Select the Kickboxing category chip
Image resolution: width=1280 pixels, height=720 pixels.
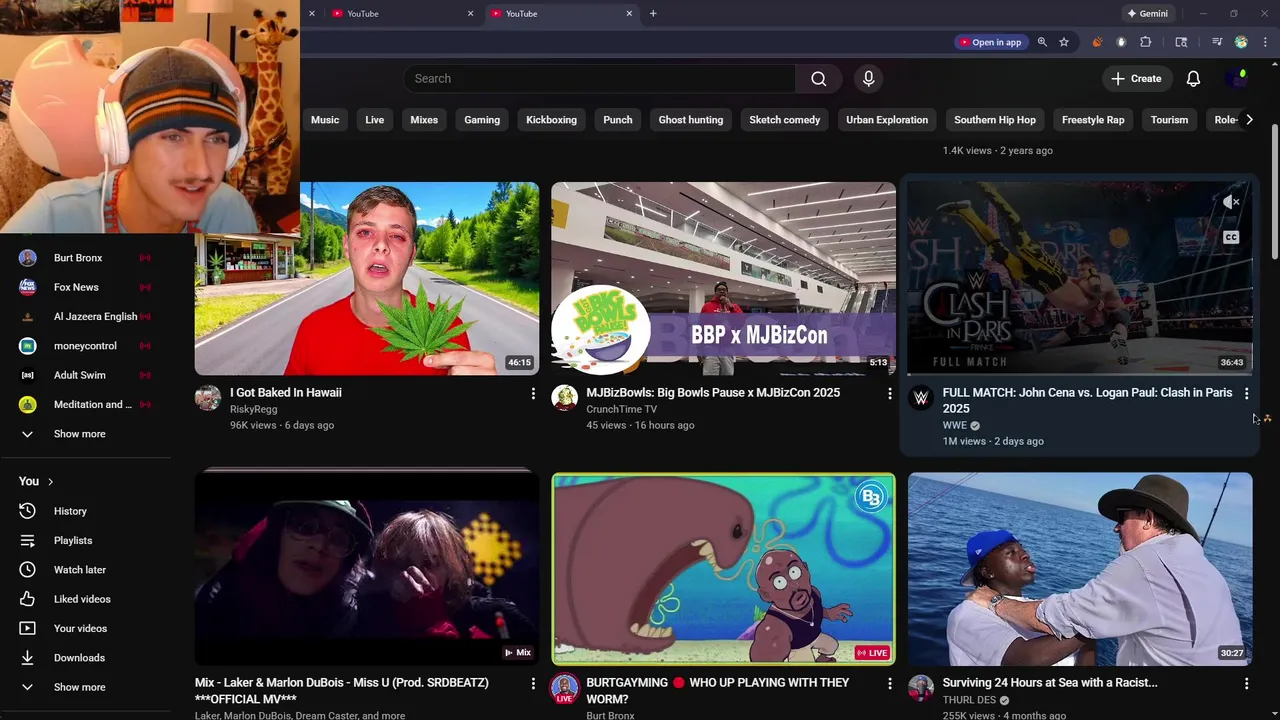point(551,120)
